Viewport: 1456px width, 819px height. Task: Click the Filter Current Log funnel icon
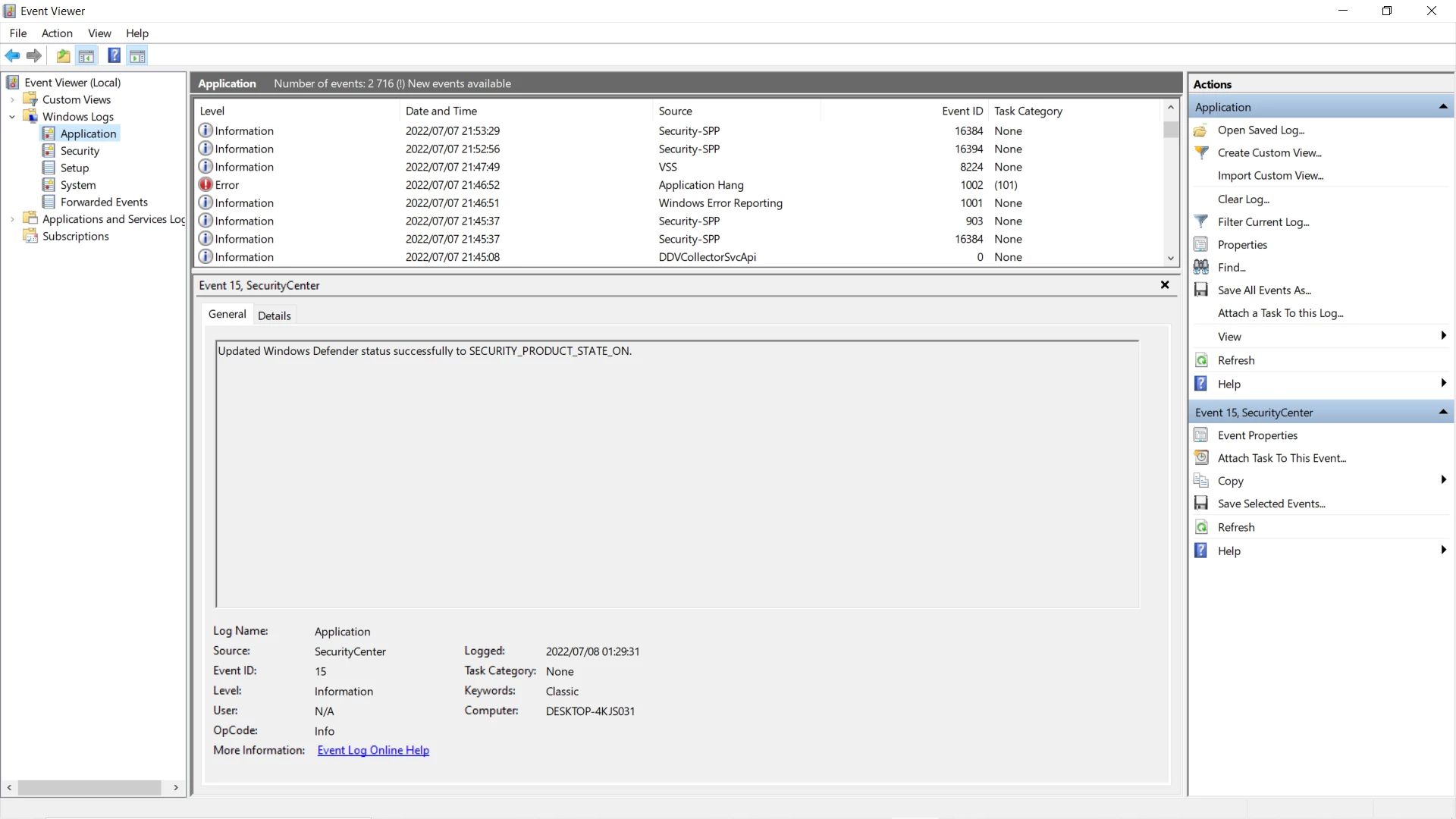(x=1201, y=221)
